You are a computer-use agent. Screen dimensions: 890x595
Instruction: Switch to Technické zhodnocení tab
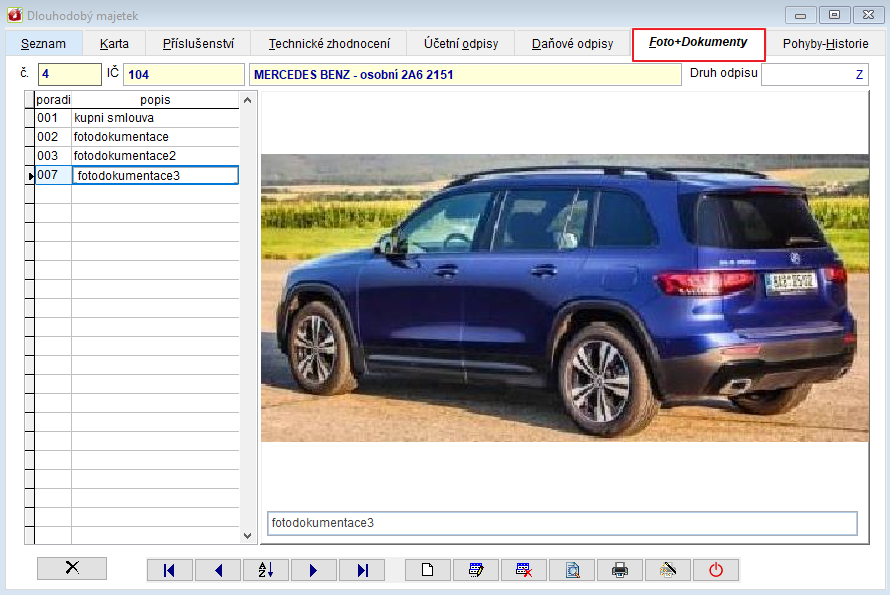(x=329, y=44)
